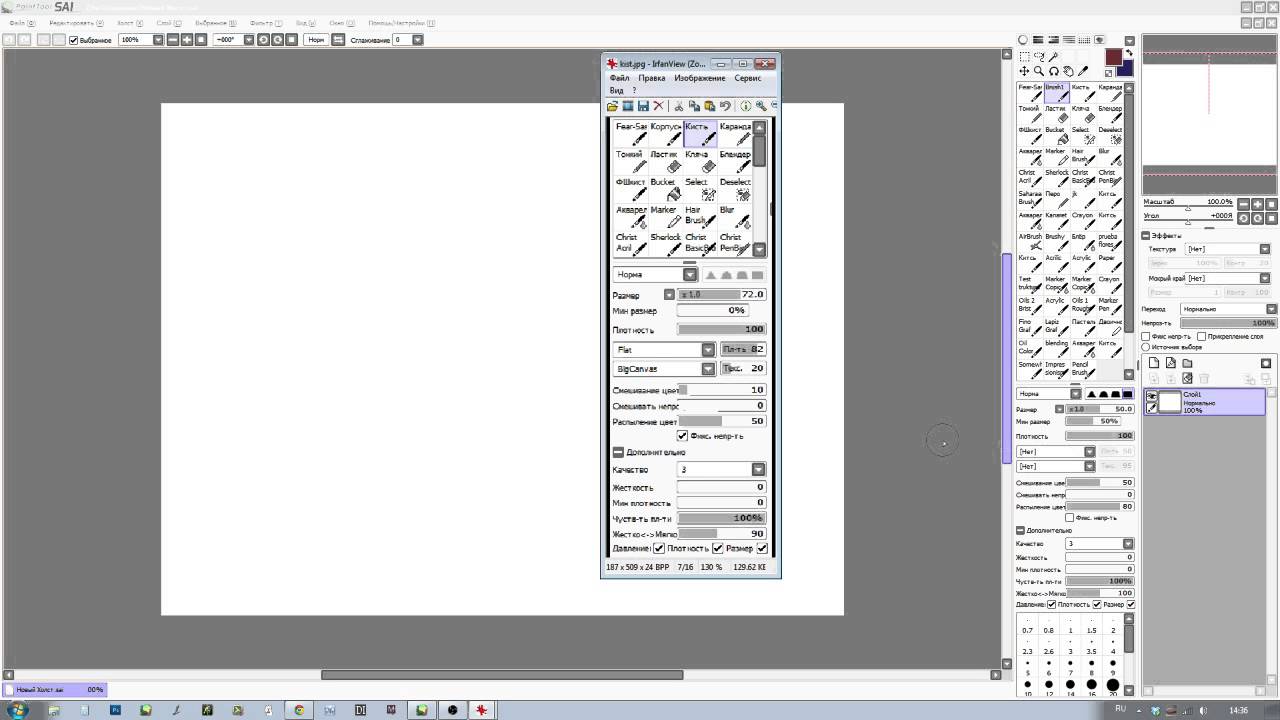Select the hand pan tool in SAI
Image resolution: width=1280 pixels, height=720 pixels.
pyautogui.click(x=1068, y=71)
